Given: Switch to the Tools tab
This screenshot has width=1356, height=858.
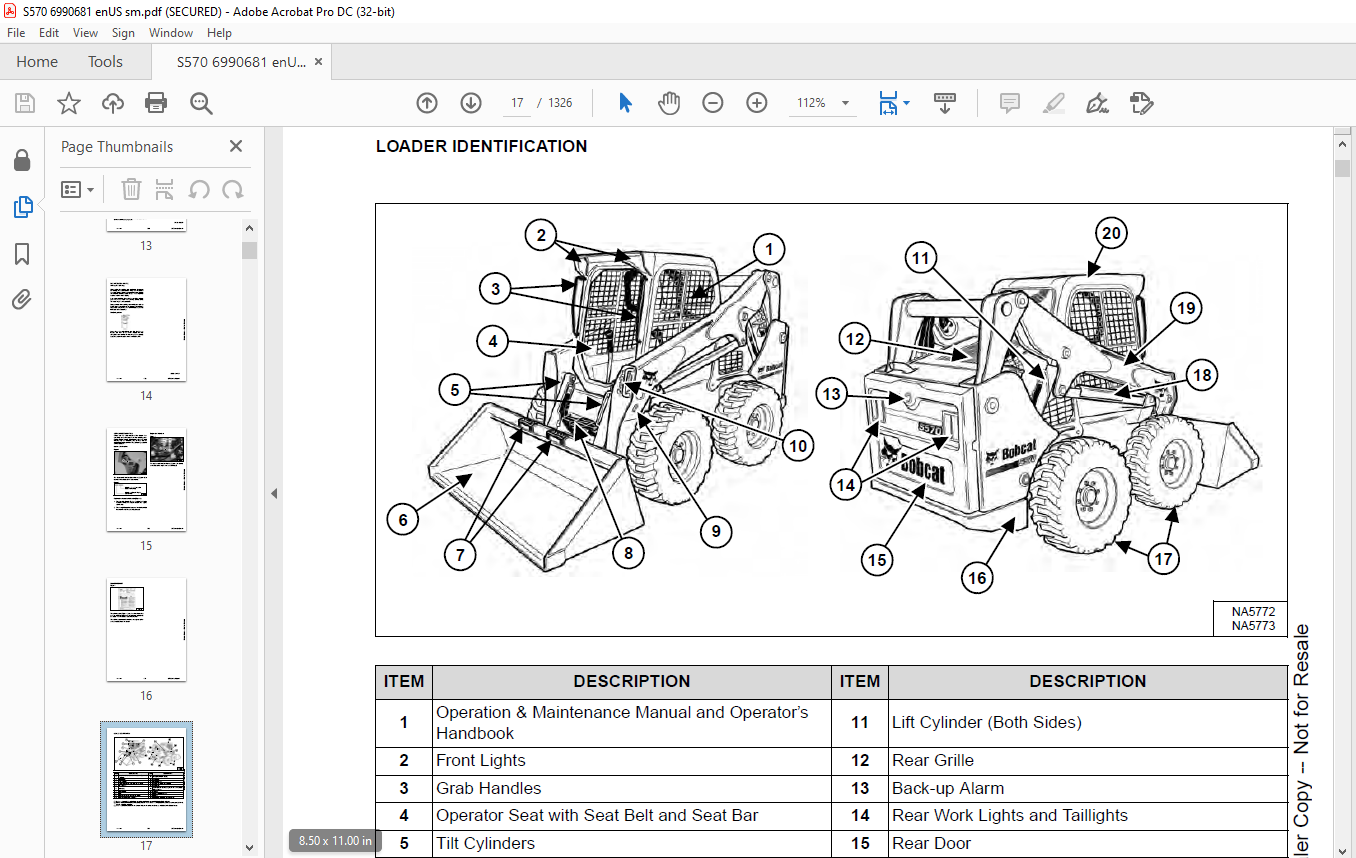Looking at the screenshot, I should pos(105,62).
